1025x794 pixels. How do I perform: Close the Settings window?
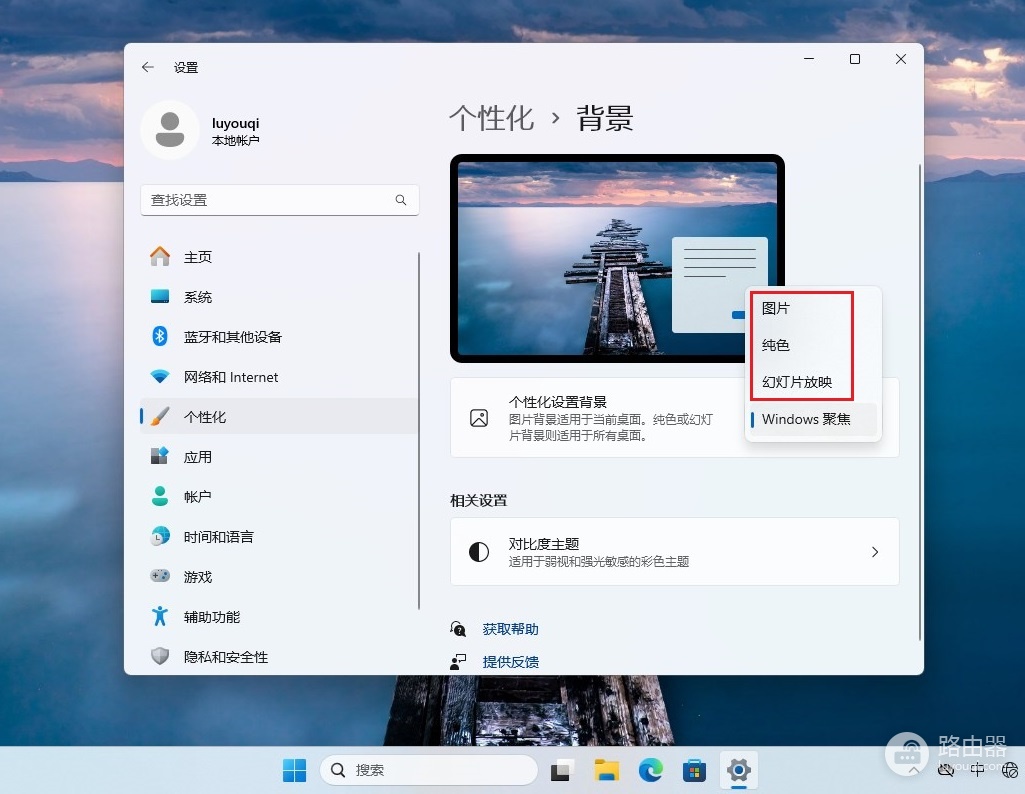click(901, 59)
